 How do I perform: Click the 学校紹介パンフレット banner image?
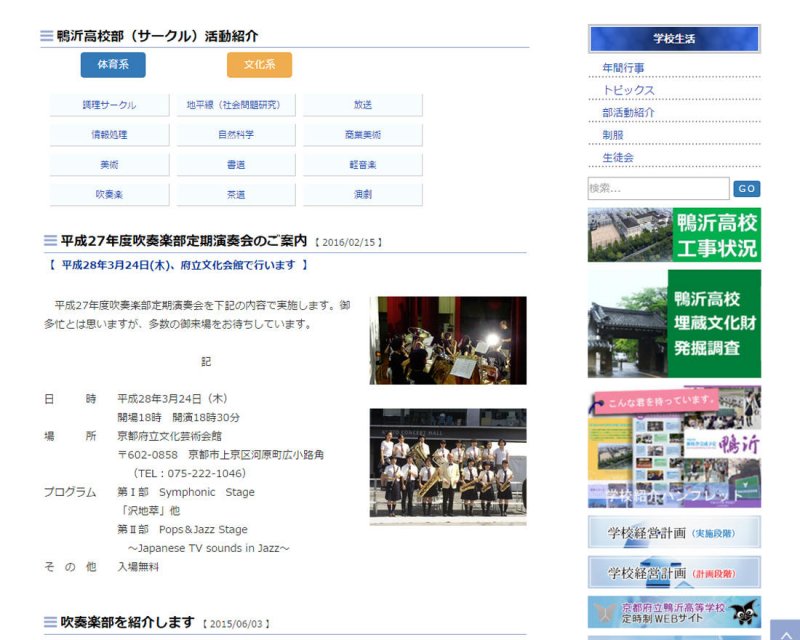tap(674, 447)
